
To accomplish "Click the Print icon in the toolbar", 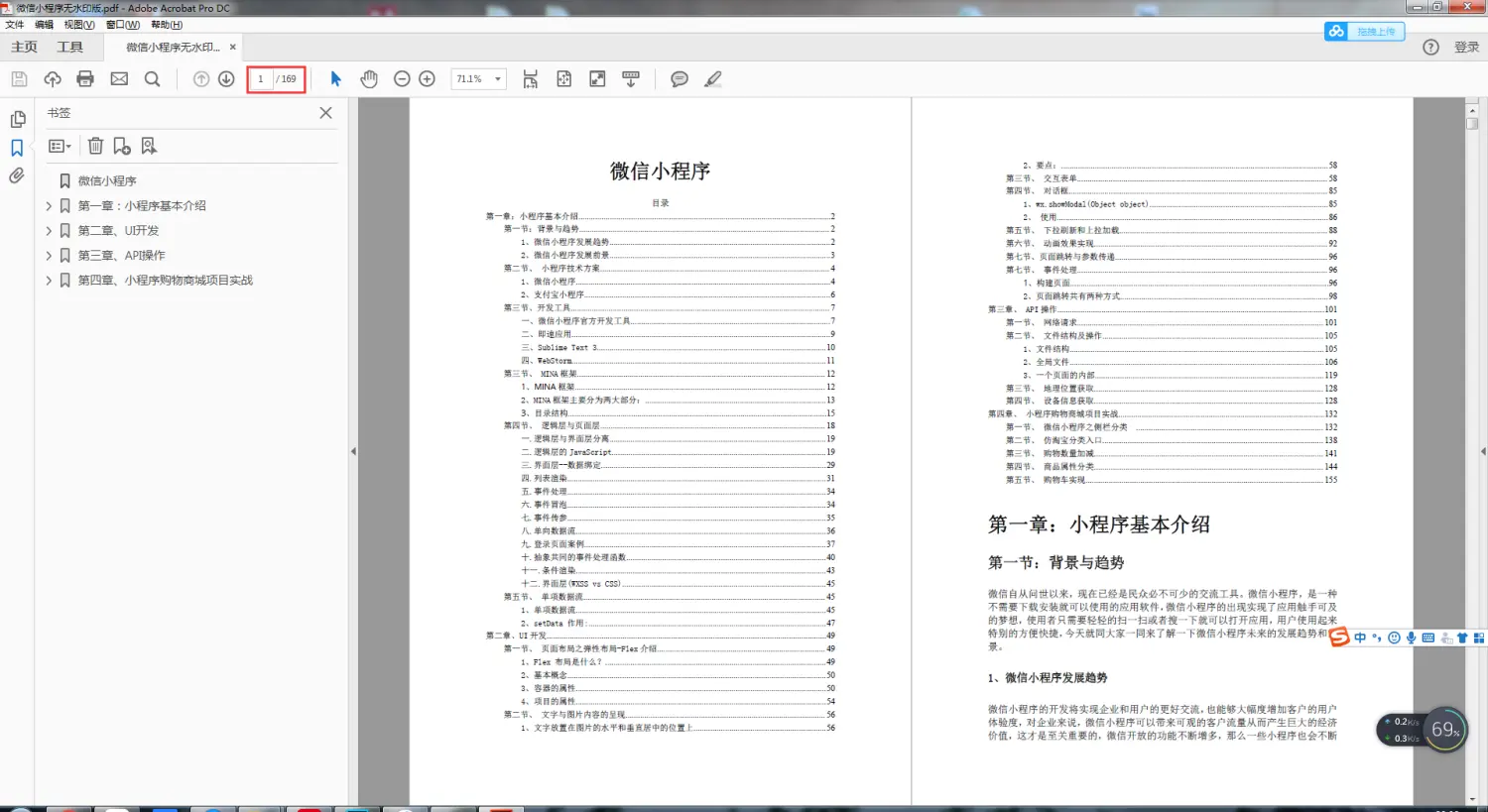I will [85, 79].
